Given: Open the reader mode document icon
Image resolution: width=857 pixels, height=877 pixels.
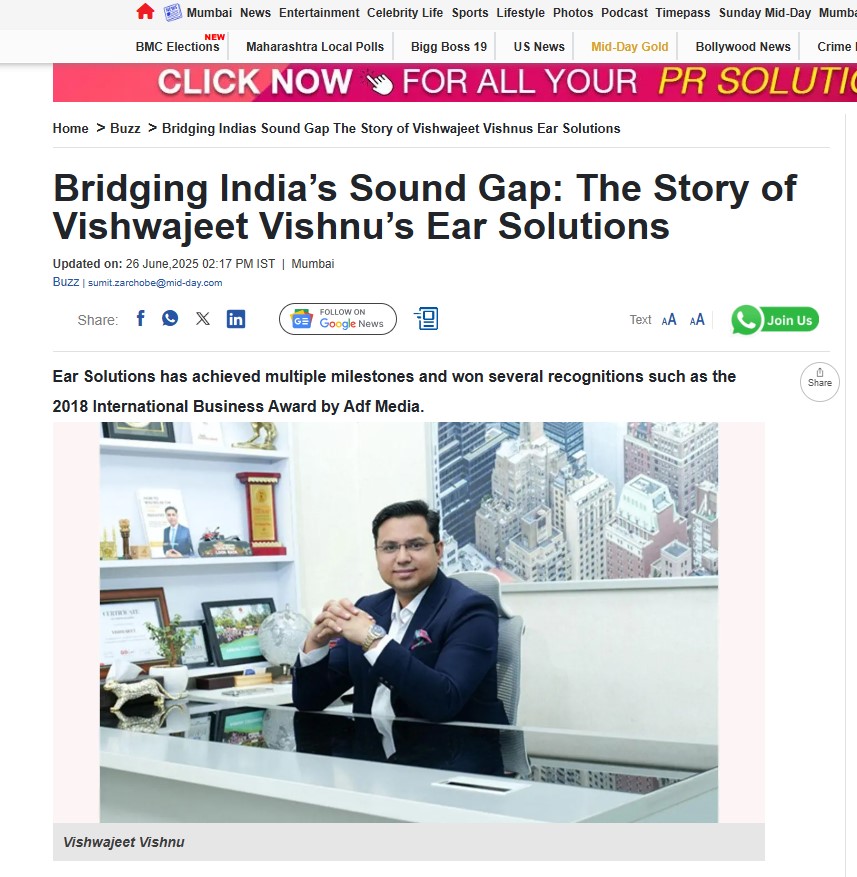Looking at the screenshot, I should pyautogui.click(x=427, y=319).
